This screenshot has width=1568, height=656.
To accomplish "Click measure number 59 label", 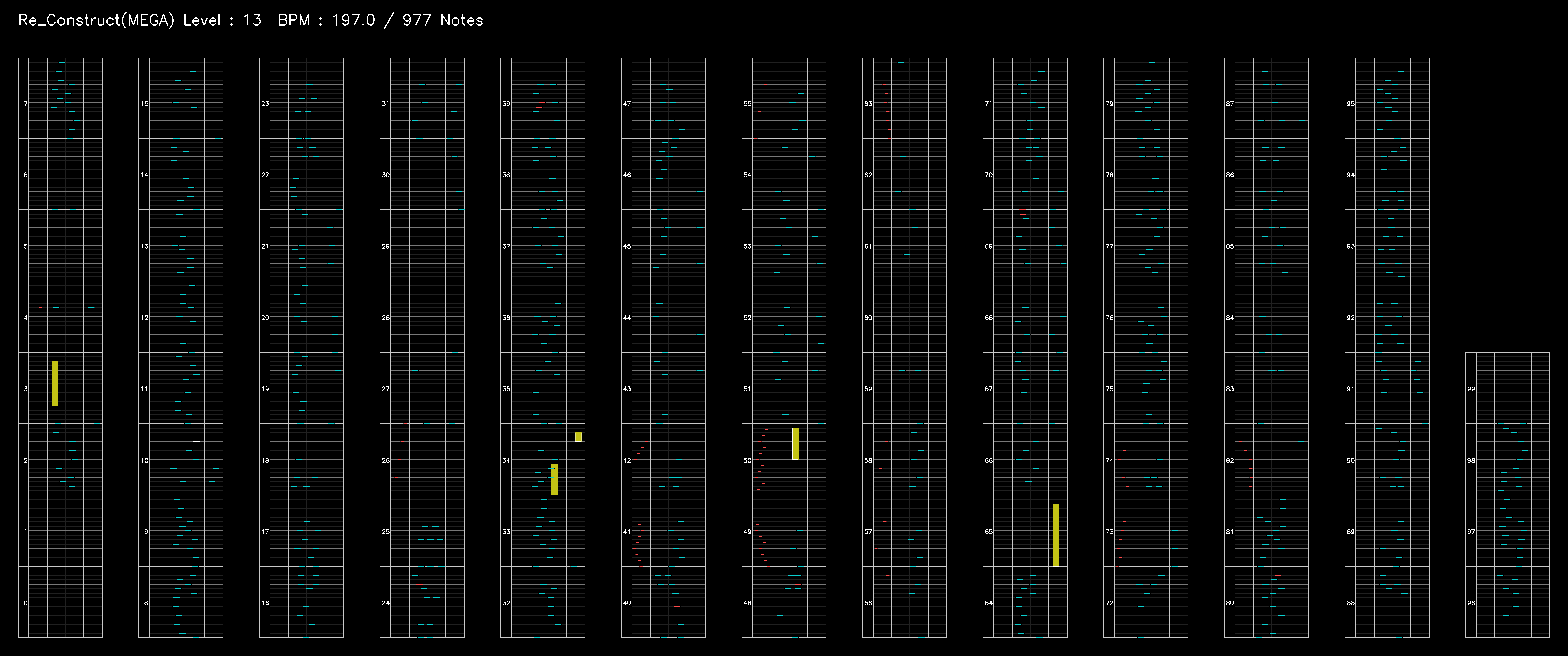I will pos(868,389).
